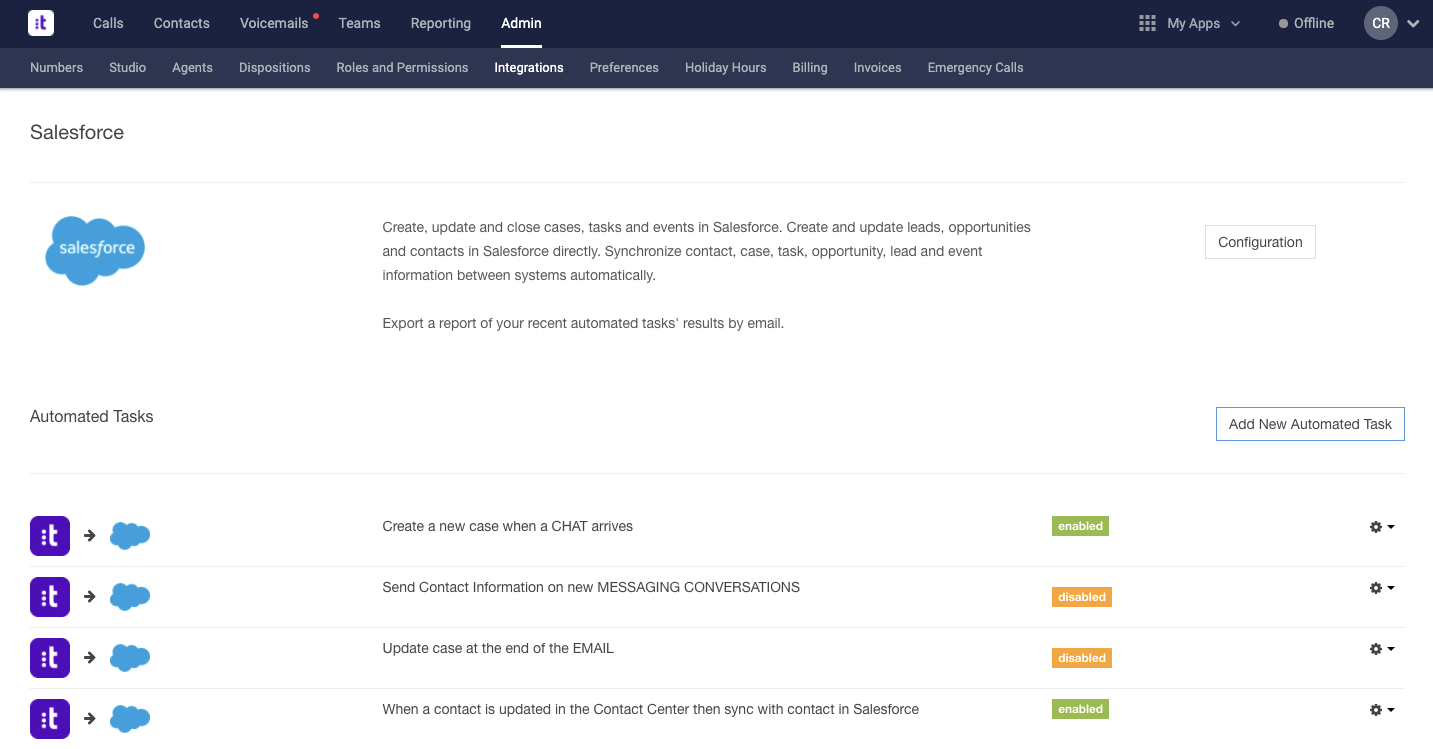Select the Admin tab
1433x749 pixels.
click(x=521, y=23)
